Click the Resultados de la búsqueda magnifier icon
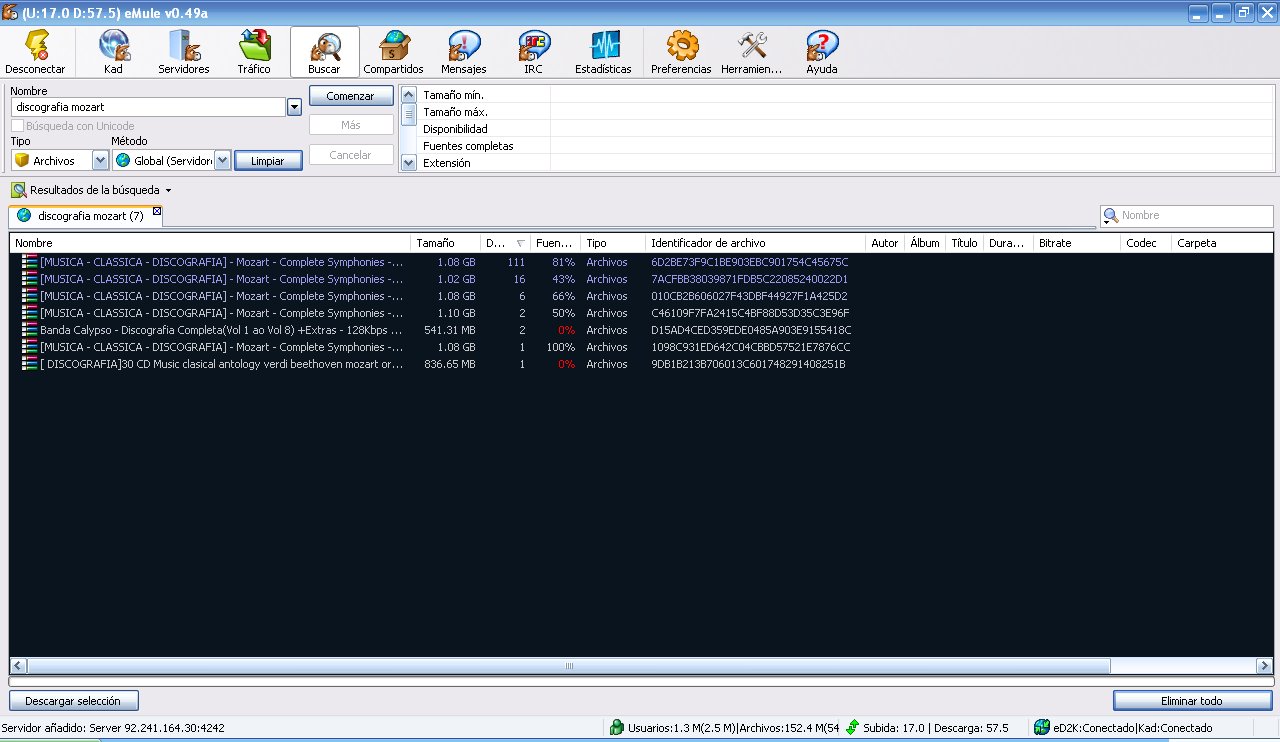The width and height of the screenshot is (1280, 742). [19, 190]
